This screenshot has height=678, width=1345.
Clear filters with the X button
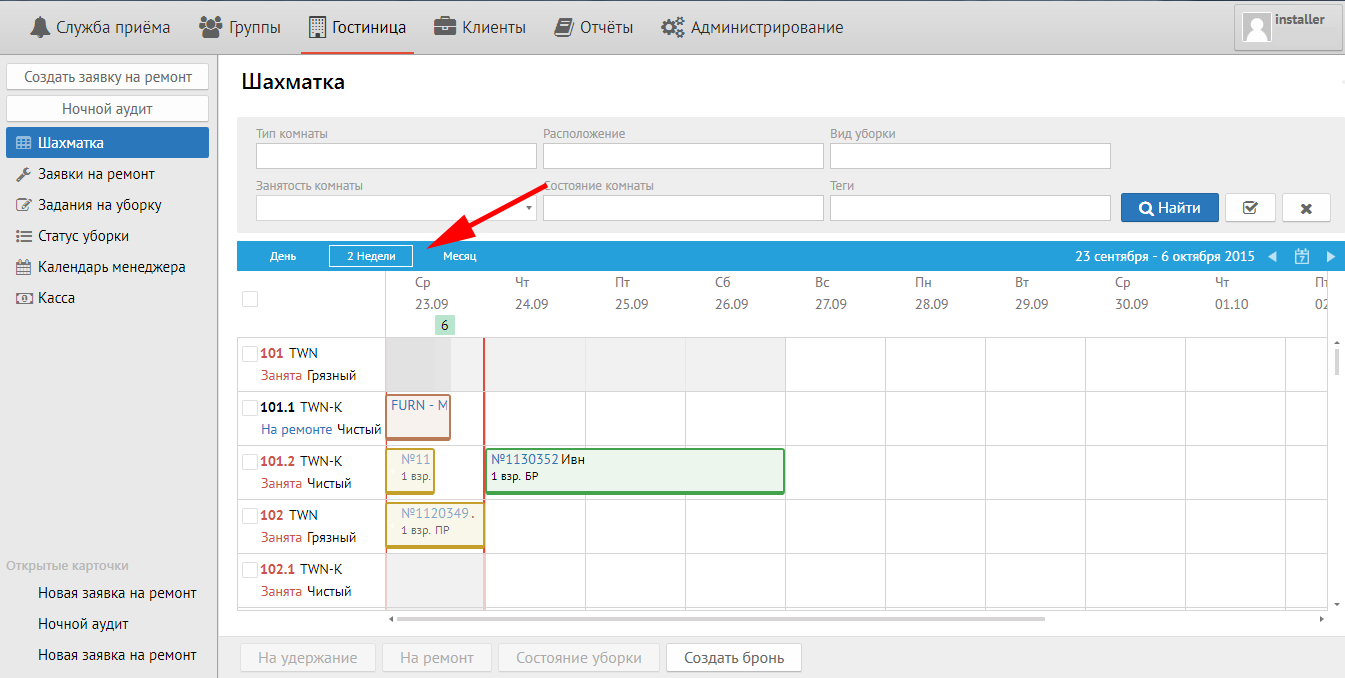point(1306,208)
